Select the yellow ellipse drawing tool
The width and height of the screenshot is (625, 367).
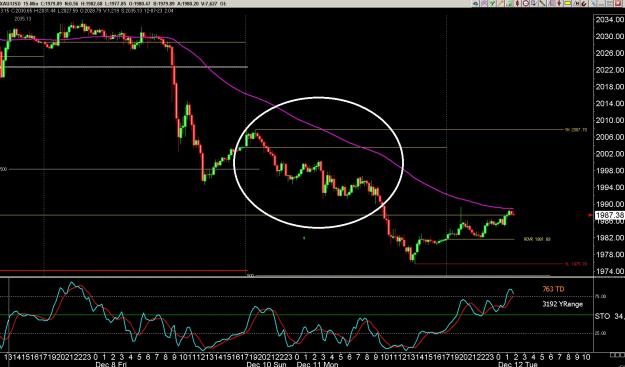[568, 4]
